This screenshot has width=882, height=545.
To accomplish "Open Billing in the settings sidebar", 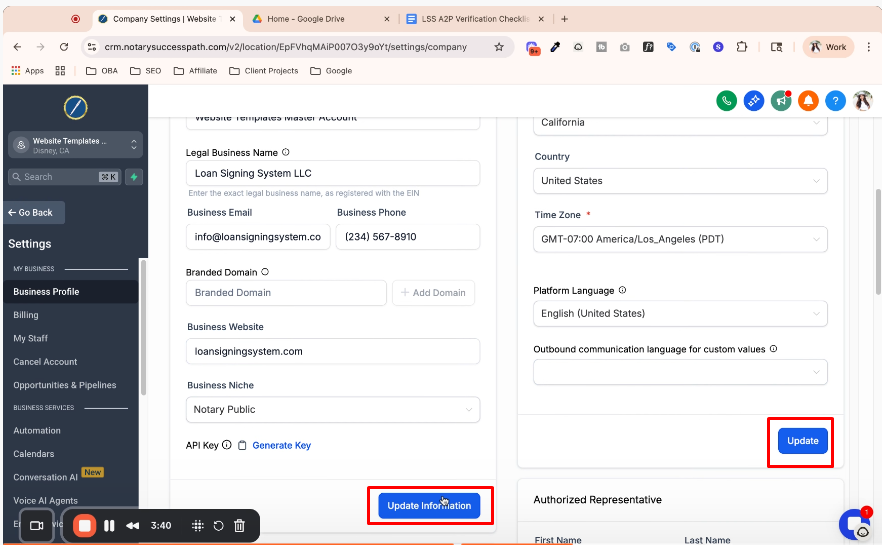I will coord(26,315).
